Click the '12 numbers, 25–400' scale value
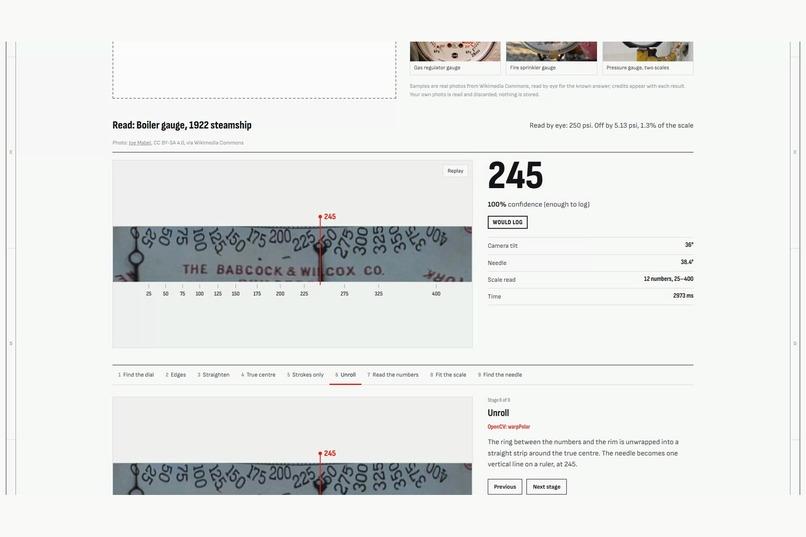Screen dimensions: 806x537 click(x=668, y=279)
